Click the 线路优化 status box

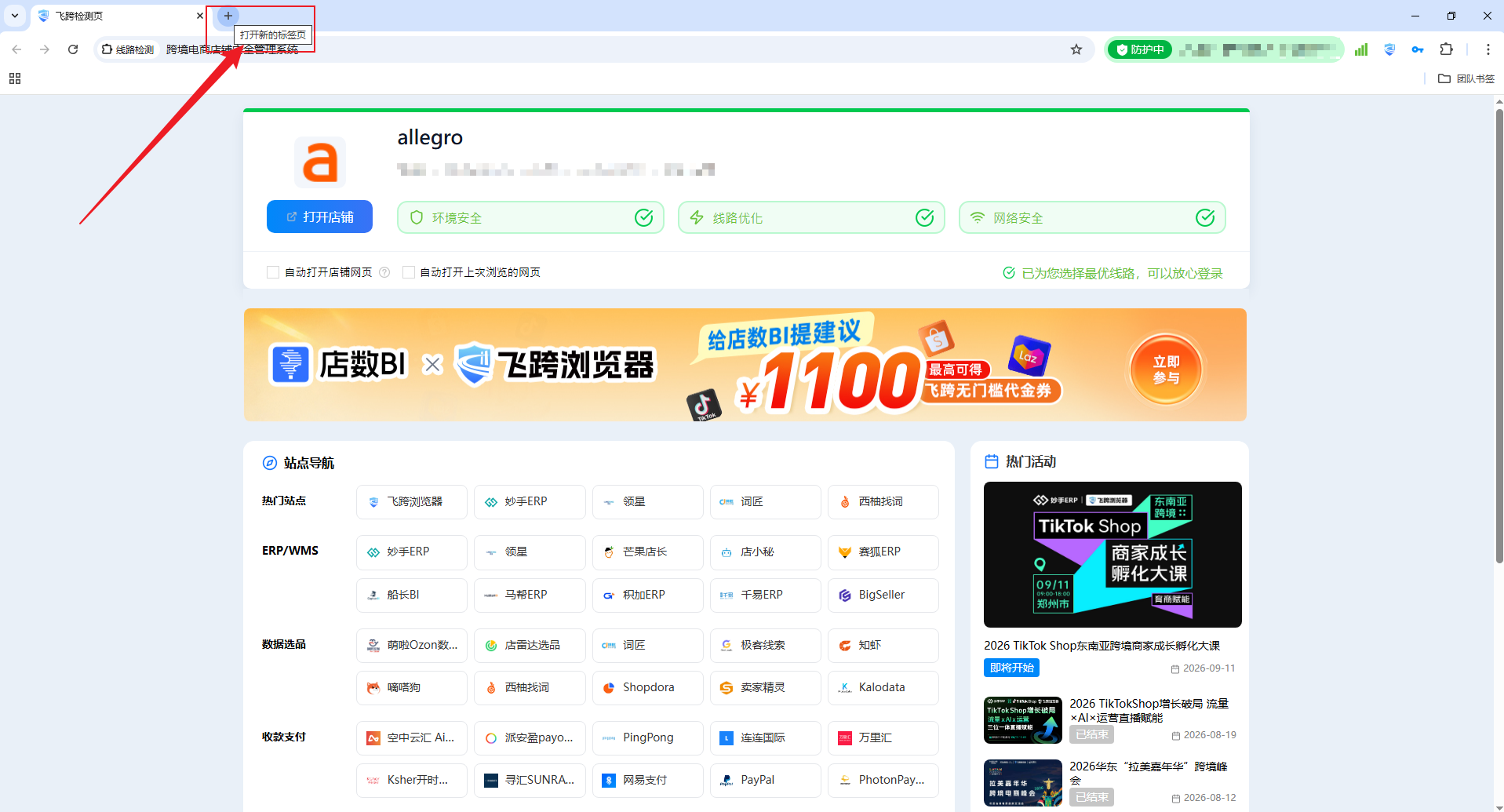point(812,217)
